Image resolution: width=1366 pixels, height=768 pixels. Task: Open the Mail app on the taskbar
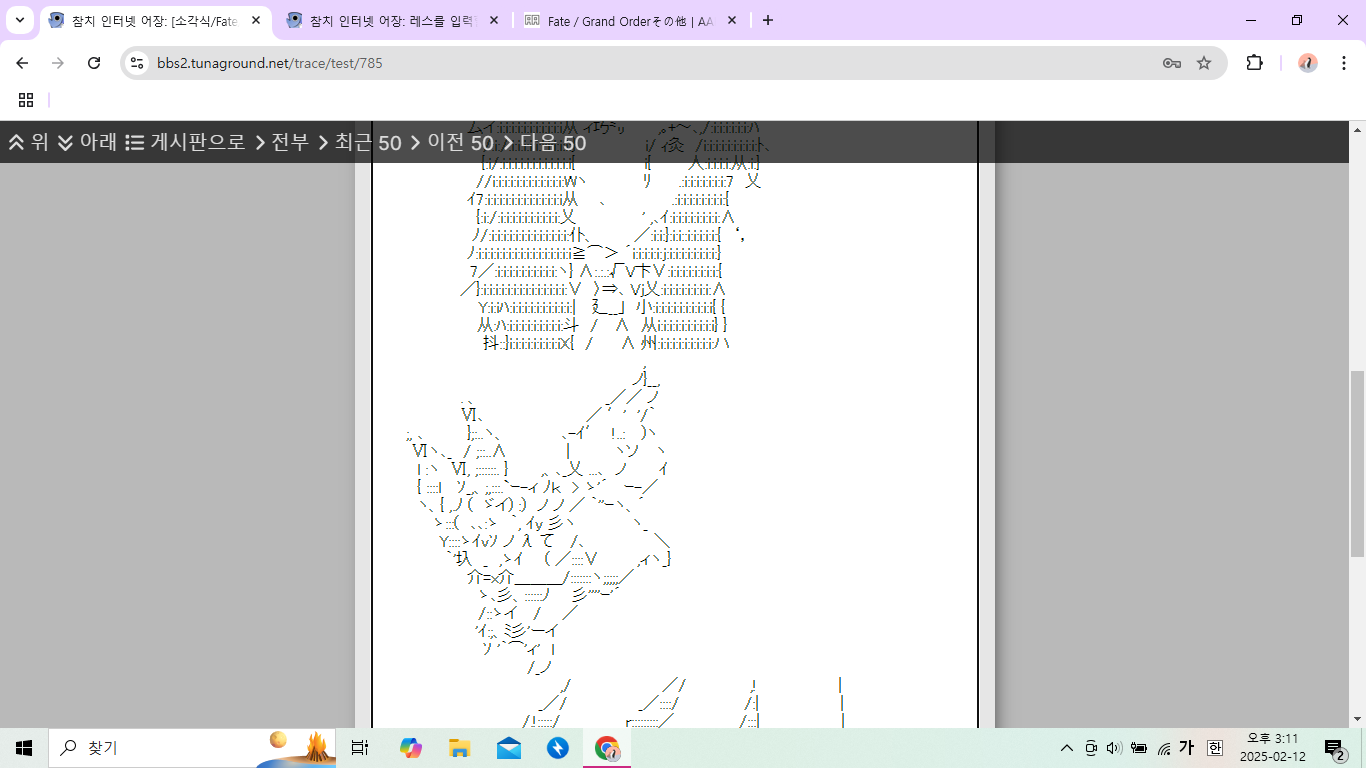pyautogui.click(x=509, y=748)
